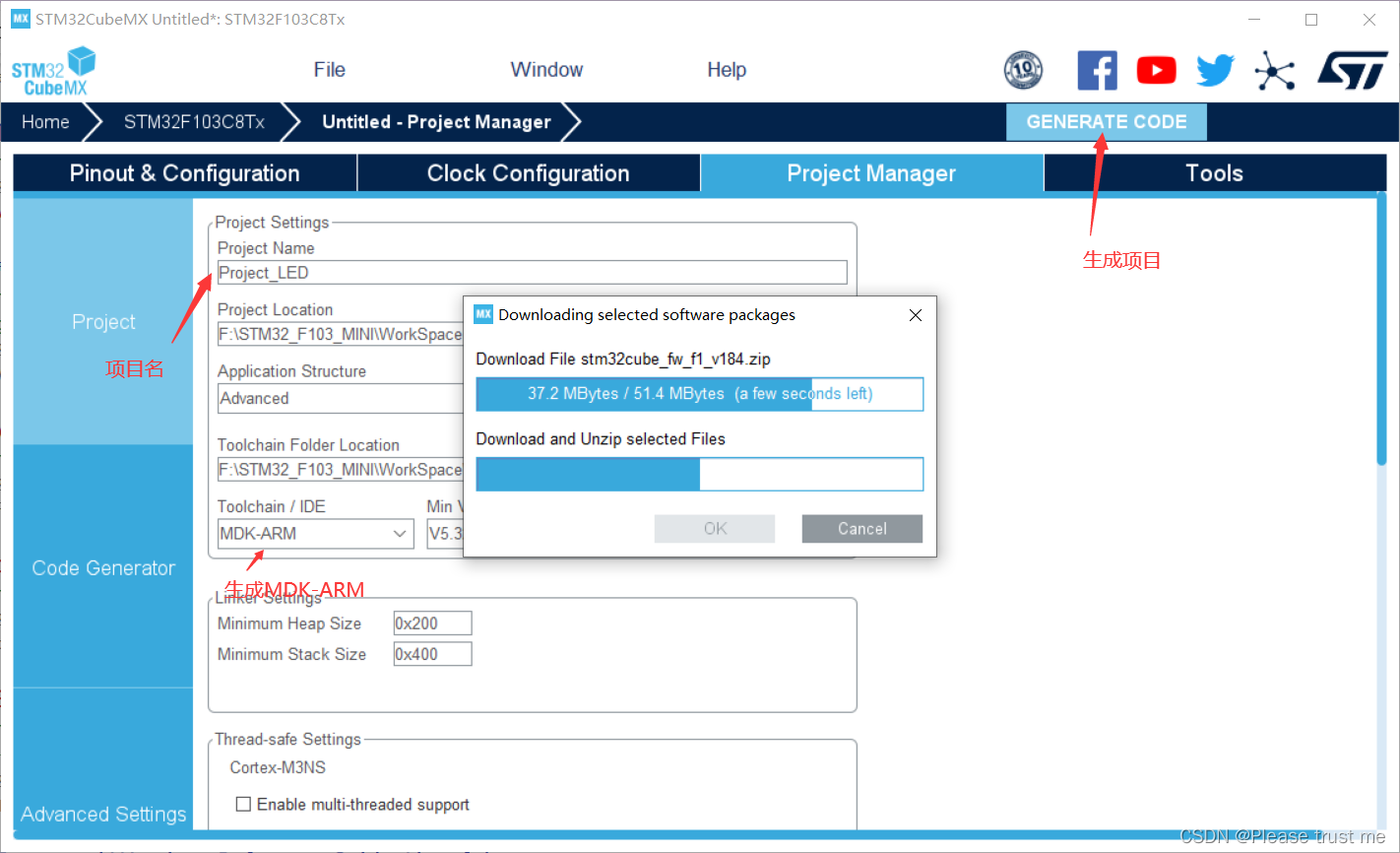Click the ST community network icon

pos(1275,71)
